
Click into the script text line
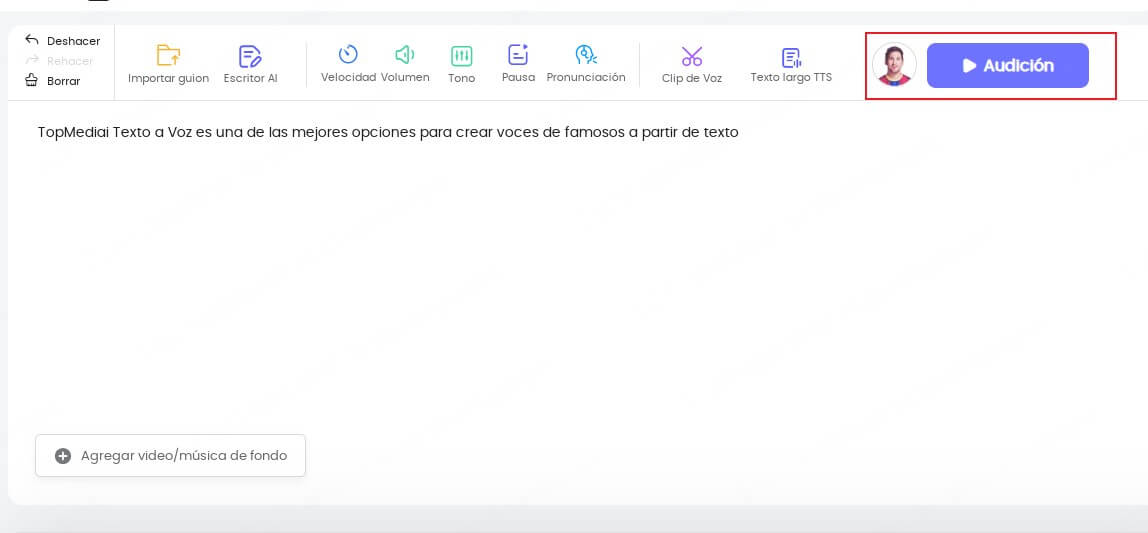[388, 133]
